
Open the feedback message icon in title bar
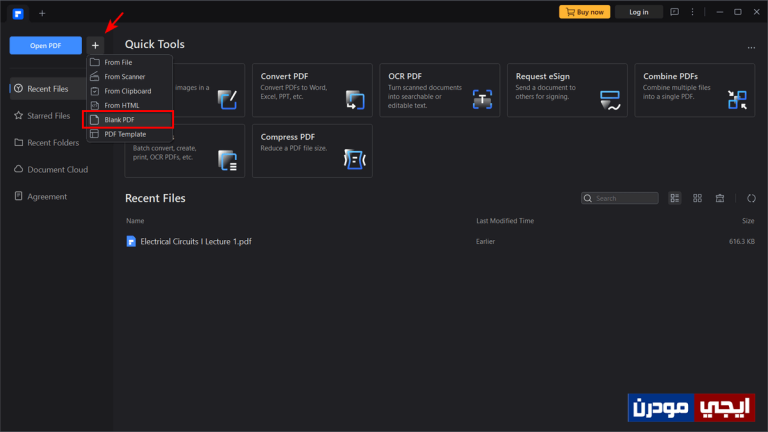click(674, 12)
